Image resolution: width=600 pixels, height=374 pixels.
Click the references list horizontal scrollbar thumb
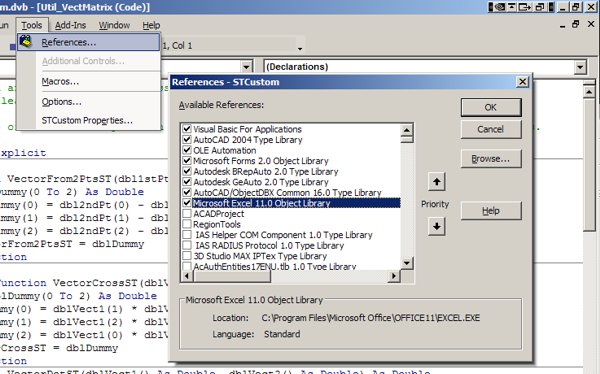[232, 276]
